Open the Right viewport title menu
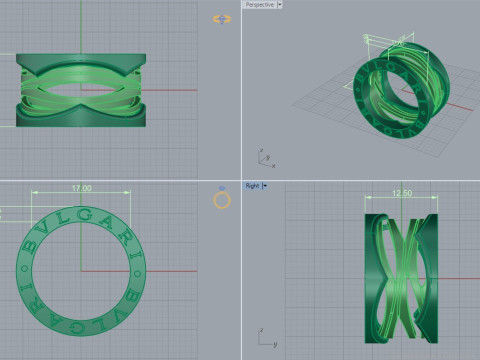Viewport: 480px width, 360px height. [x=252, y=186]
